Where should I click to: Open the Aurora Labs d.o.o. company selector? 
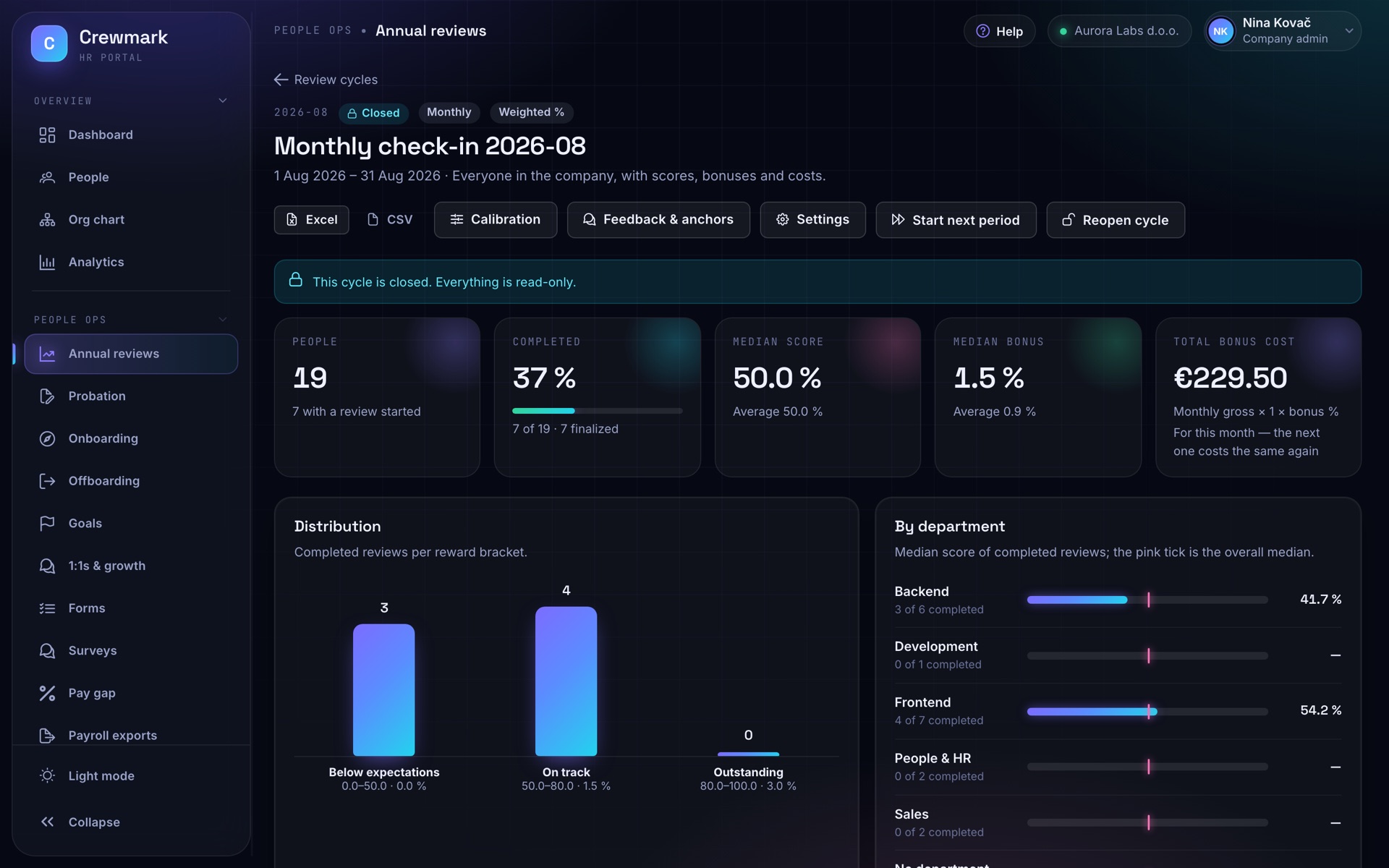(1119, 31)
